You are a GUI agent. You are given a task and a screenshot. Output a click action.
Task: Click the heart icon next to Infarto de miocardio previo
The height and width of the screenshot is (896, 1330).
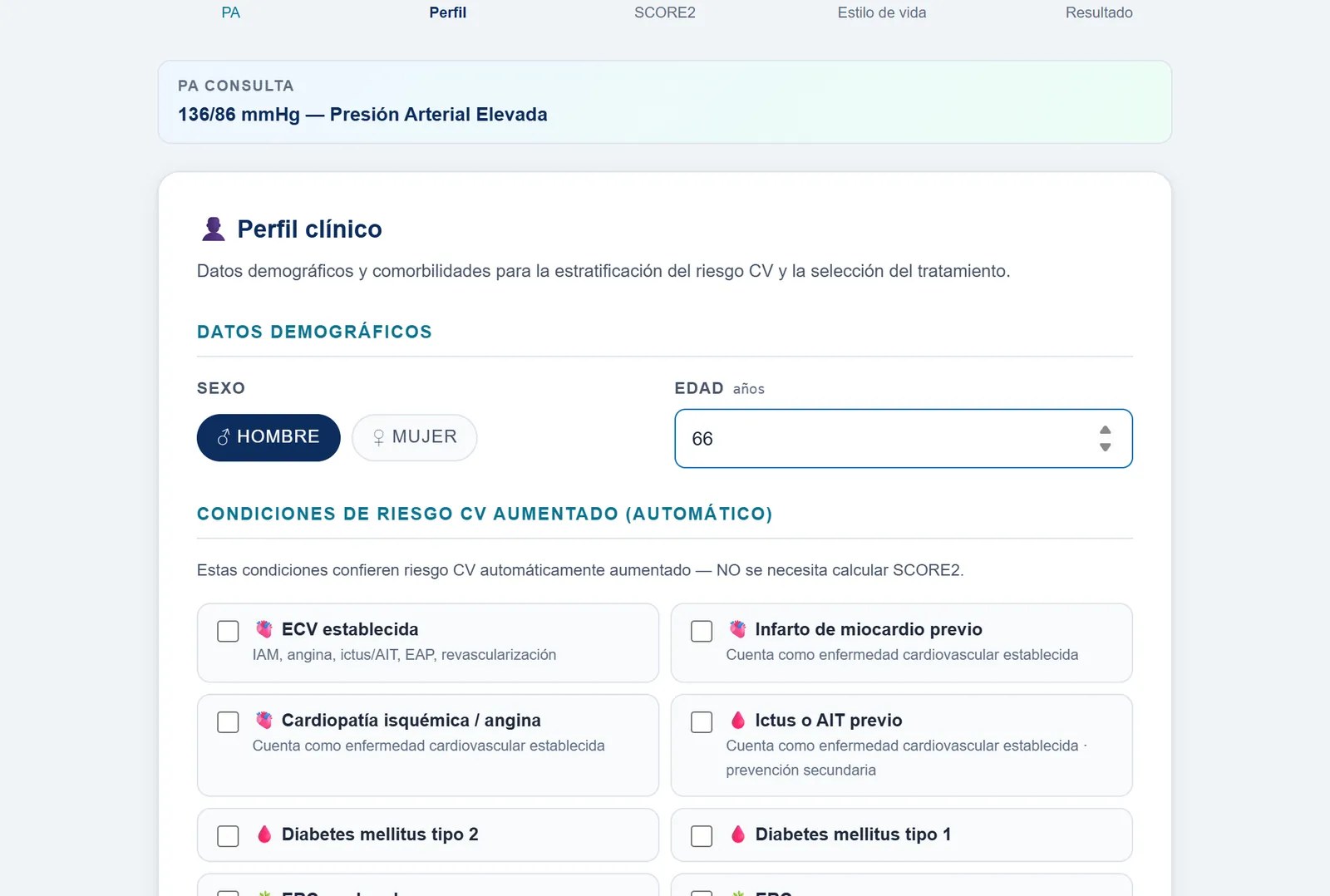pos(738,629)
